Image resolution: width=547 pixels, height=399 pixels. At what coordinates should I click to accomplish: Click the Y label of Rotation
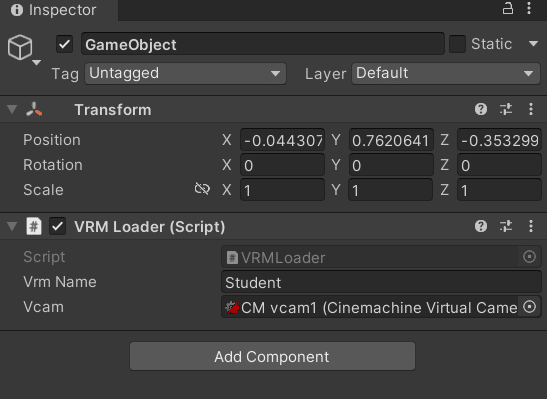point(336,165)
